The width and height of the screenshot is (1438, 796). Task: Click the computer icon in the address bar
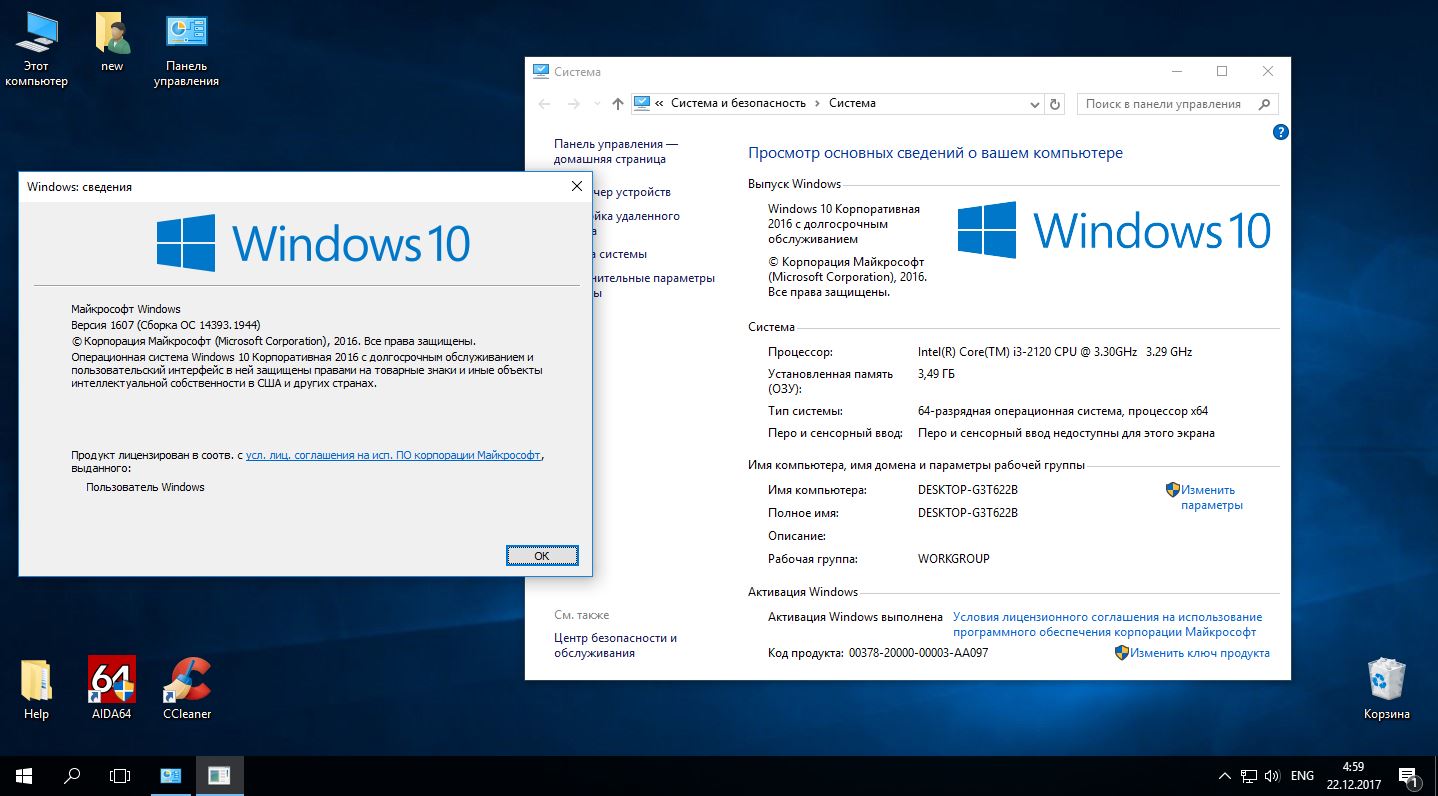[x=642, y=103]
